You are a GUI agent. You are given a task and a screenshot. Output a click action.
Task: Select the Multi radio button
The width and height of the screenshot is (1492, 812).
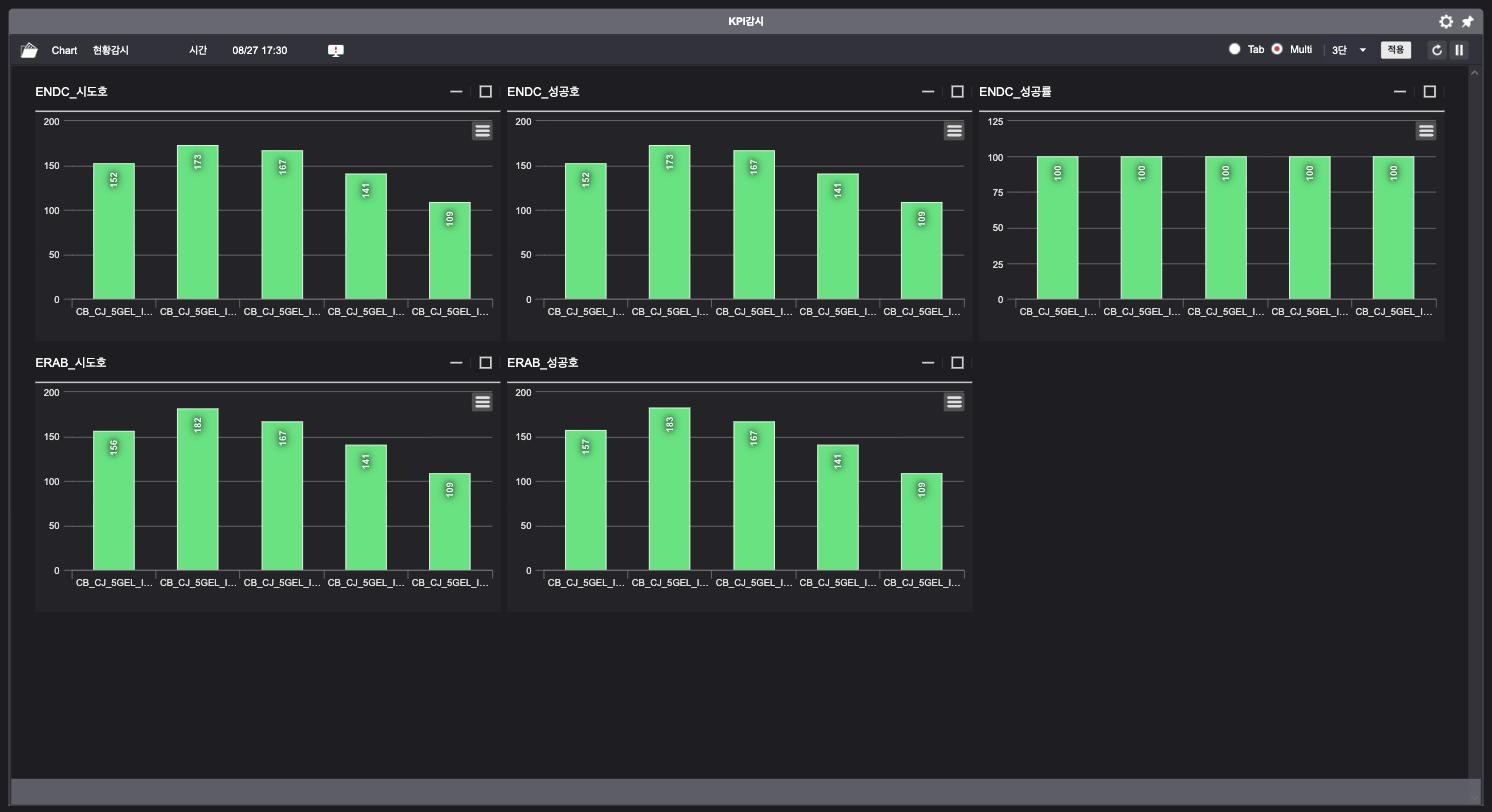point(1277,49)
